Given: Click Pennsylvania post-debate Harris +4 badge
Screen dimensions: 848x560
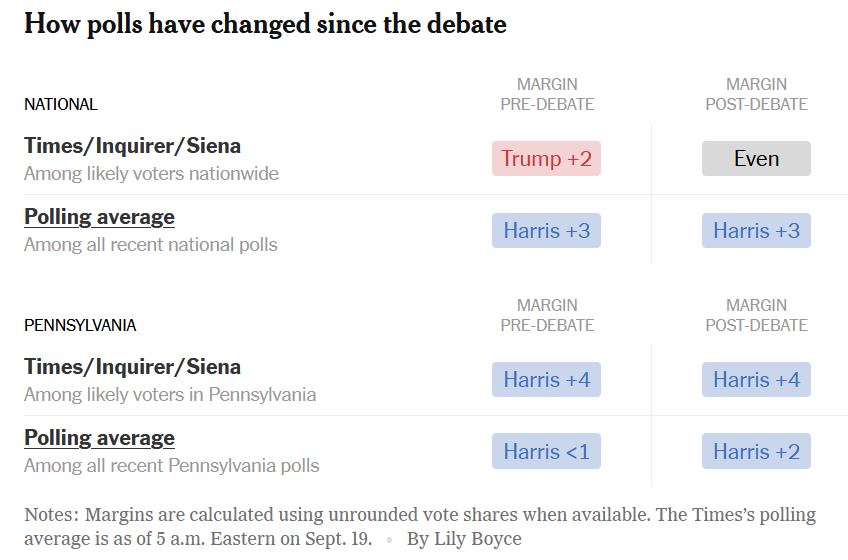Looking at the screenshot, I should (756, 380).
